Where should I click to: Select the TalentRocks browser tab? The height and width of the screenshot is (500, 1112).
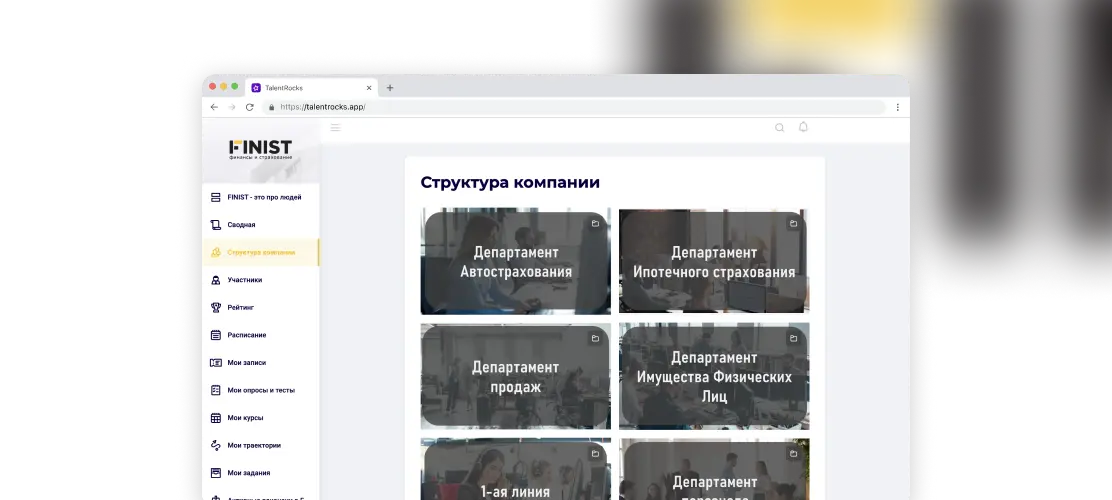click(x=312, y=88)
